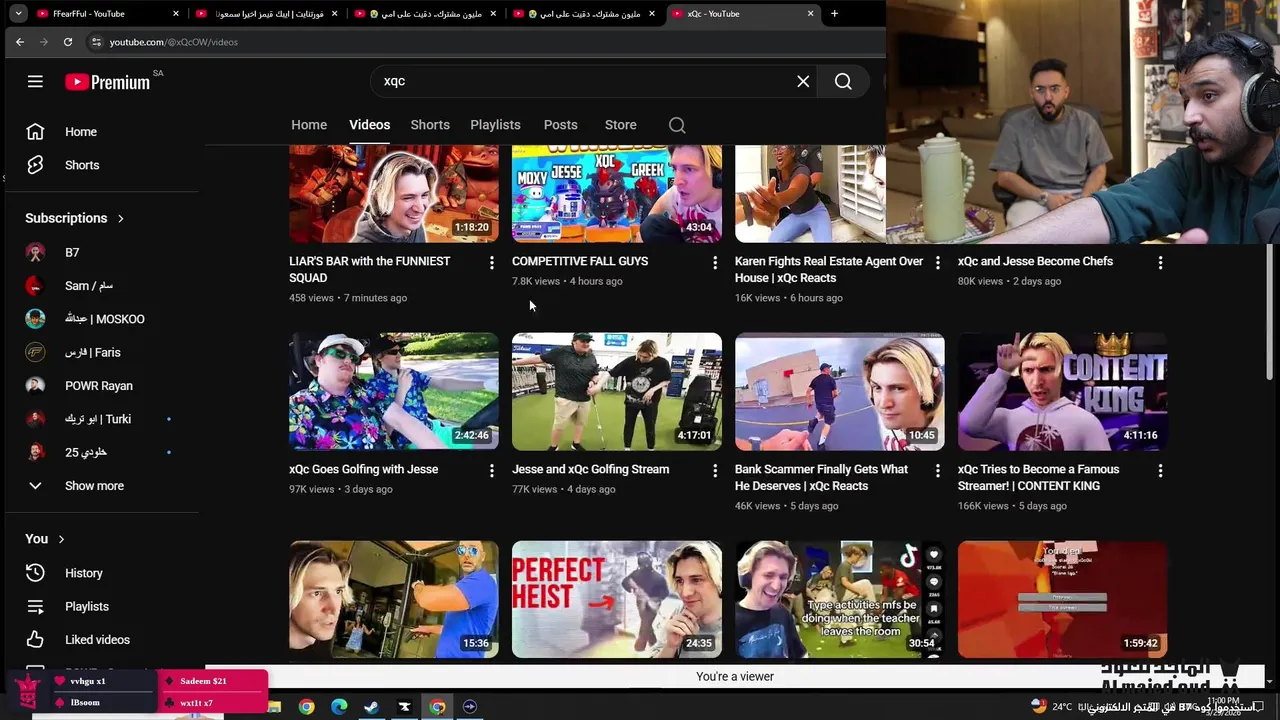Select the Videos tab

tap(369, 125)
